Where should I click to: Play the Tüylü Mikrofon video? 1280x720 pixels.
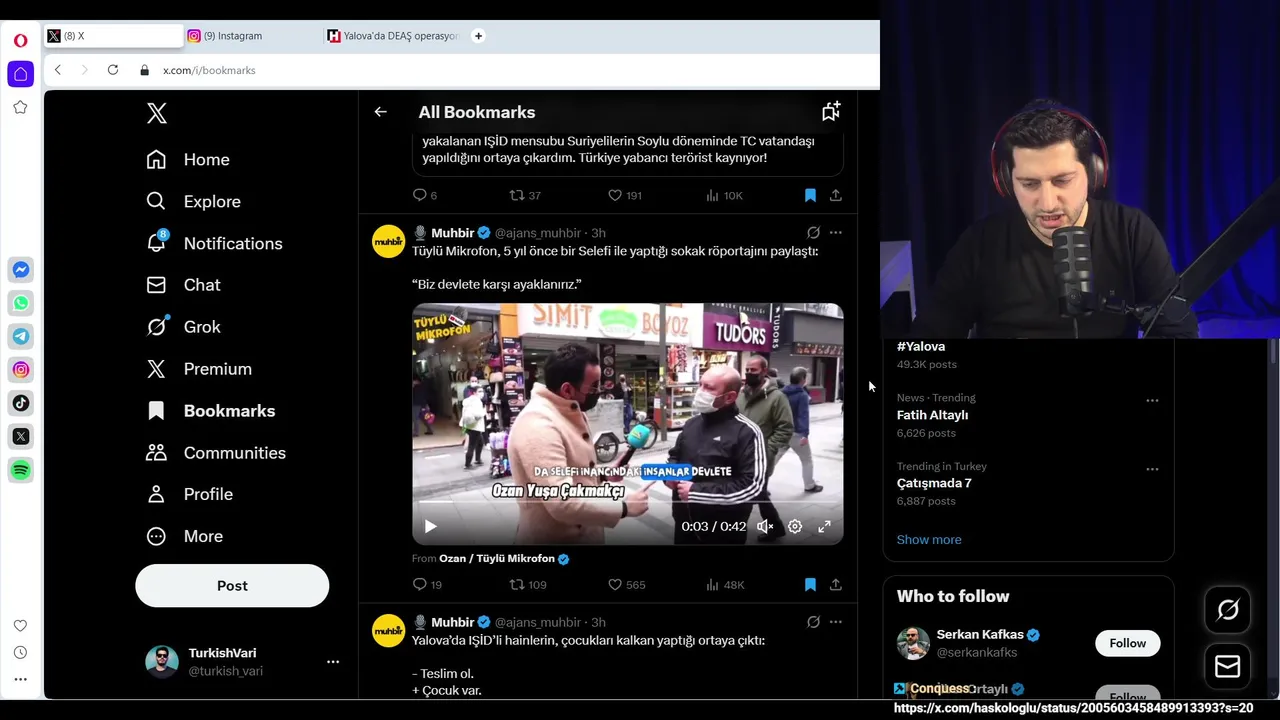pyautogui.click(x=430, y=526)
